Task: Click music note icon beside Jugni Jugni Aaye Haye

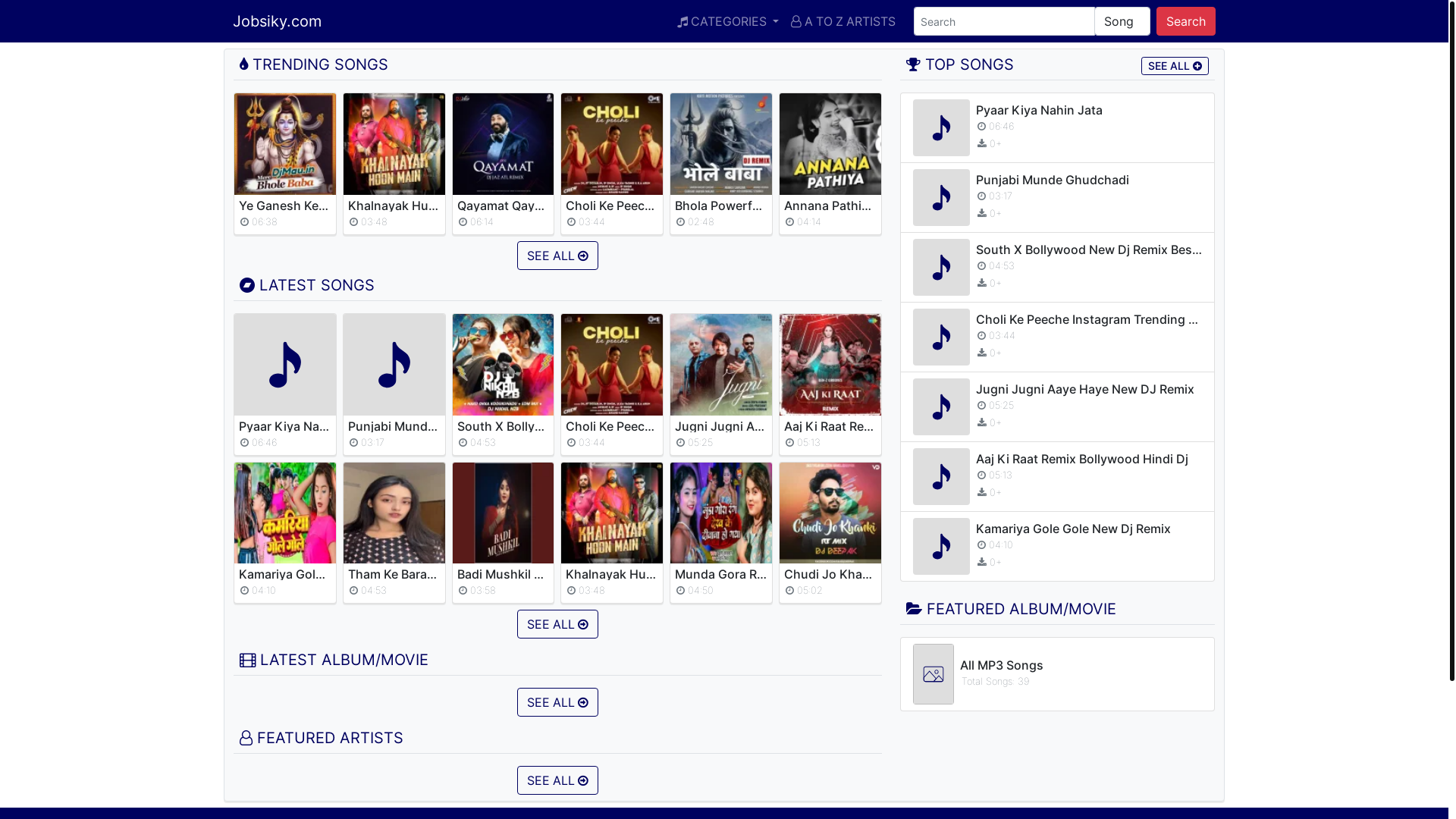Action: click(941, 406)
